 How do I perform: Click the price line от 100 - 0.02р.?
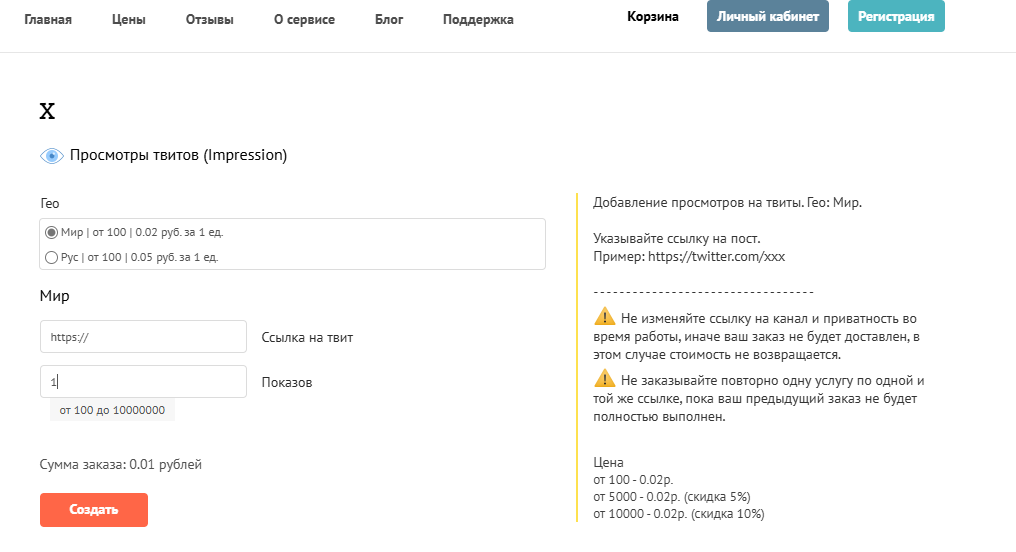pos(633,480)
